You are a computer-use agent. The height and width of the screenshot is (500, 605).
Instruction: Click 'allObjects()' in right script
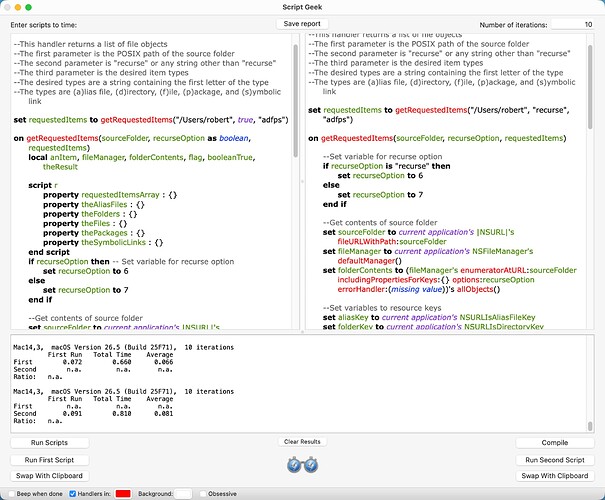click(478, 289)
